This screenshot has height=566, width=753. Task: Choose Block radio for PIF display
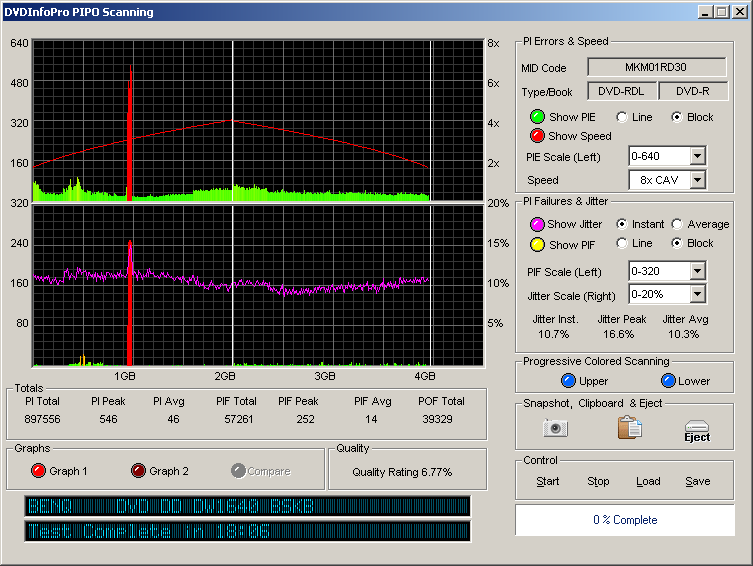pos(677,244)
